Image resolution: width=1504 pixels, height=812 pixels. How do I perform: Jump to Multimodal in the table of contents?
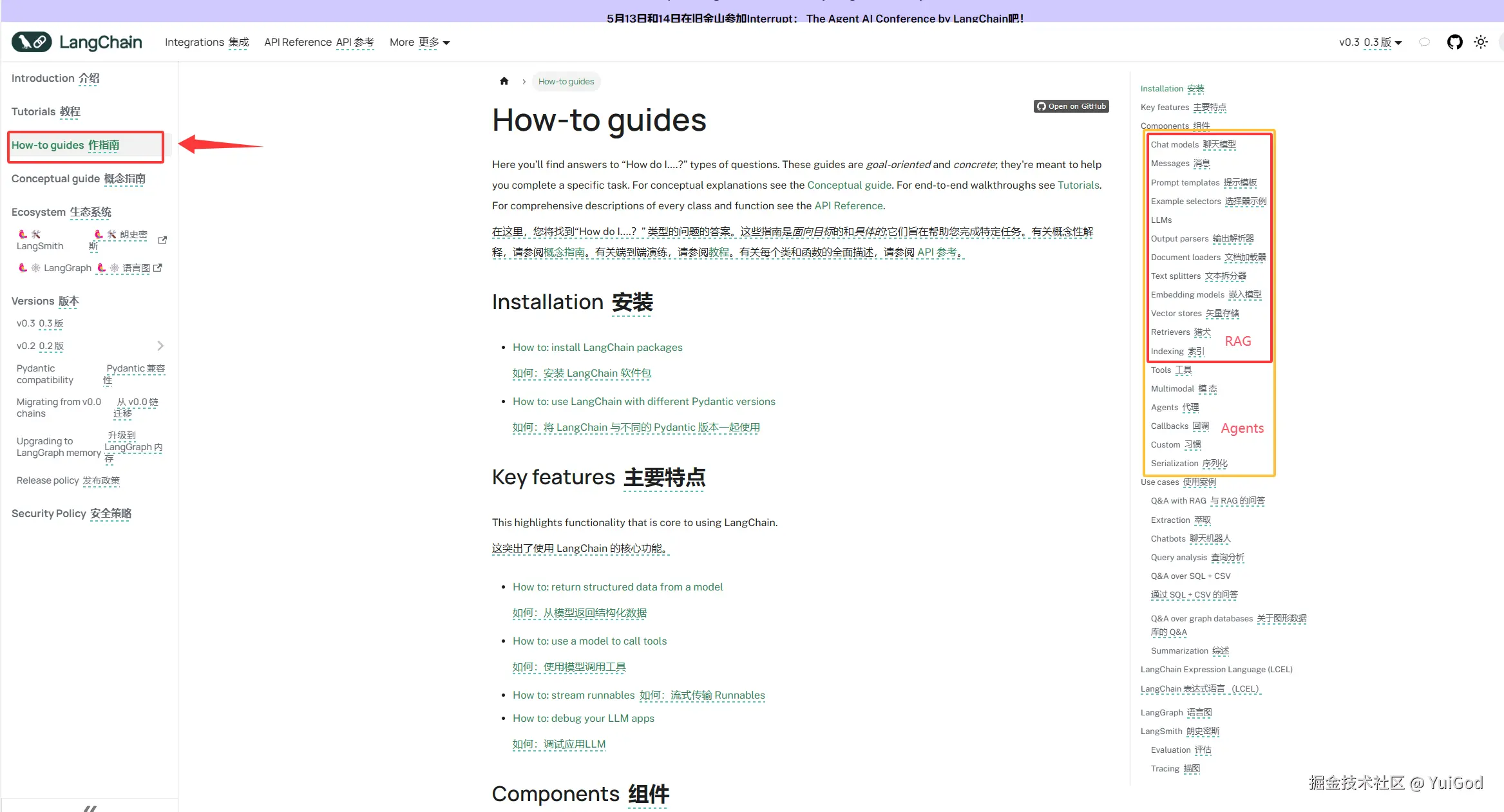tap(1184, 388)
